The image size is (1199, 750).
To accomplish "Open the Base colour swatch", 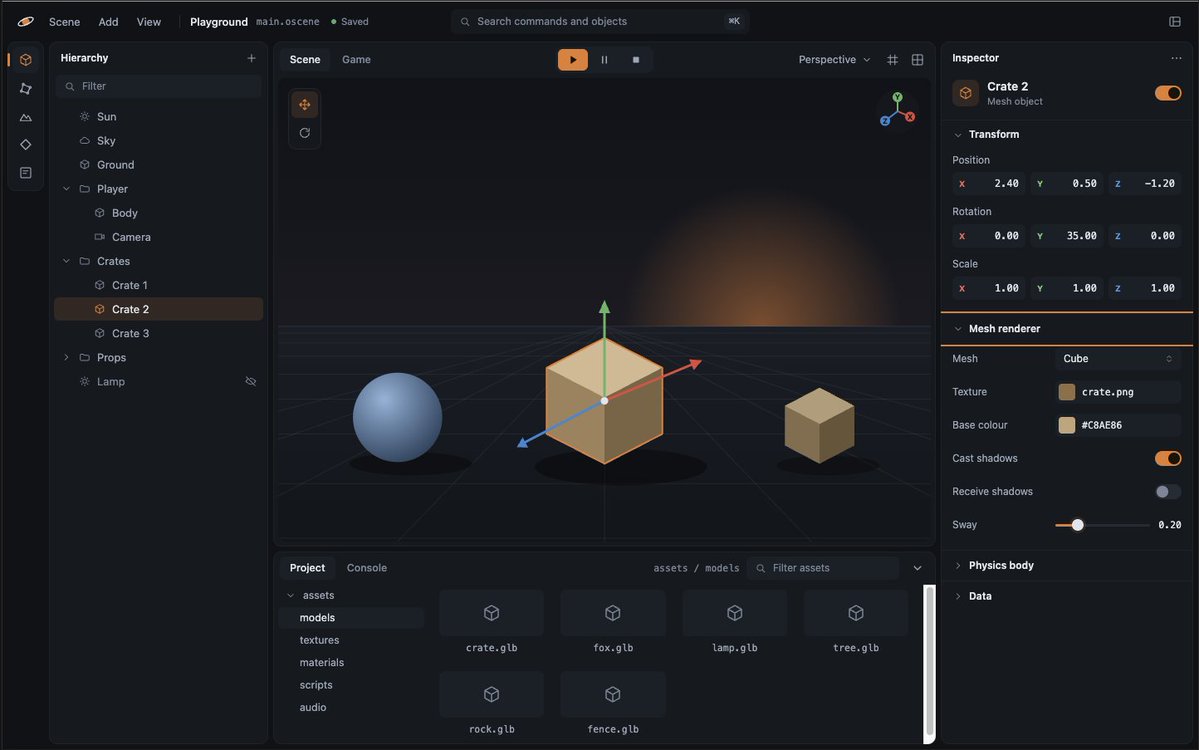I will (x=1067, y=425).
